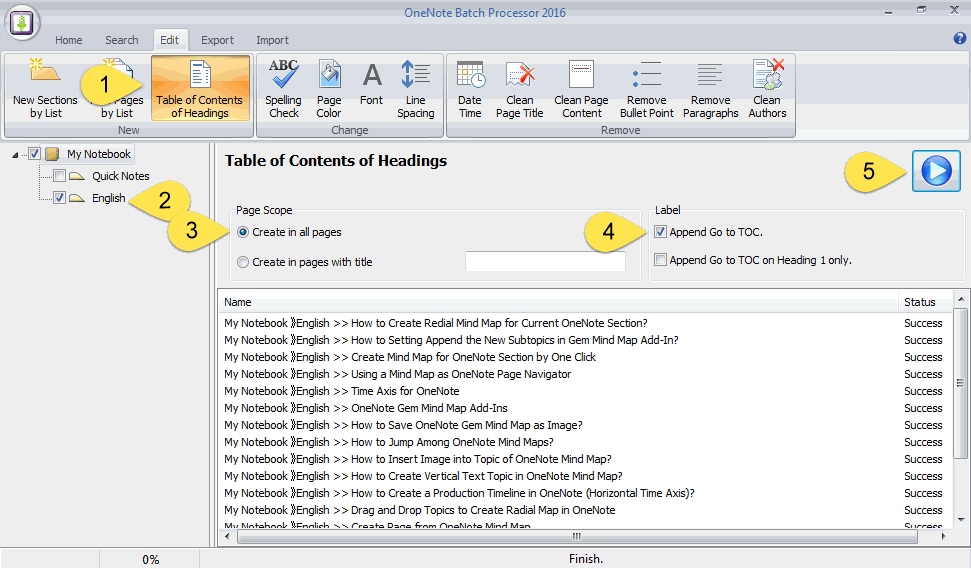This screenshot has width=971, height=569.
Task: Select row 'OneNote Gem Mind Map Add-Ins'
Action: pyautogui.click(x=585, y=408)
